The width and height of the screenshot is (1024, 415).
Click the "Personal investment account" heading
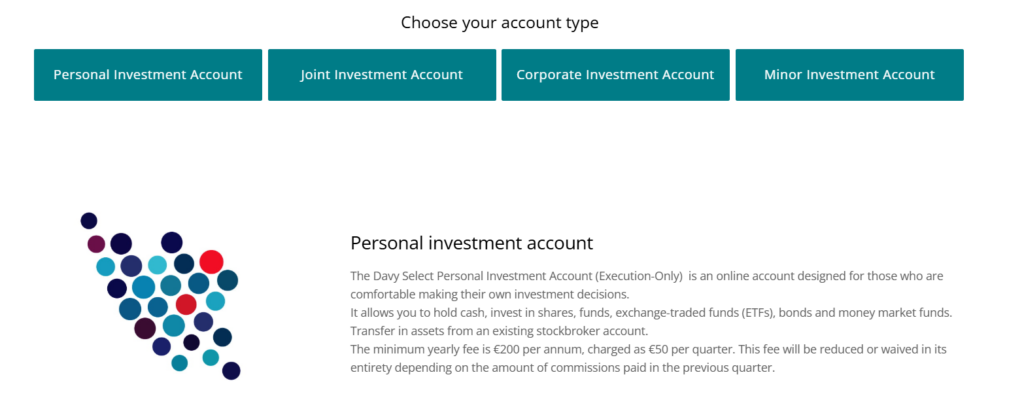point(471,243)
